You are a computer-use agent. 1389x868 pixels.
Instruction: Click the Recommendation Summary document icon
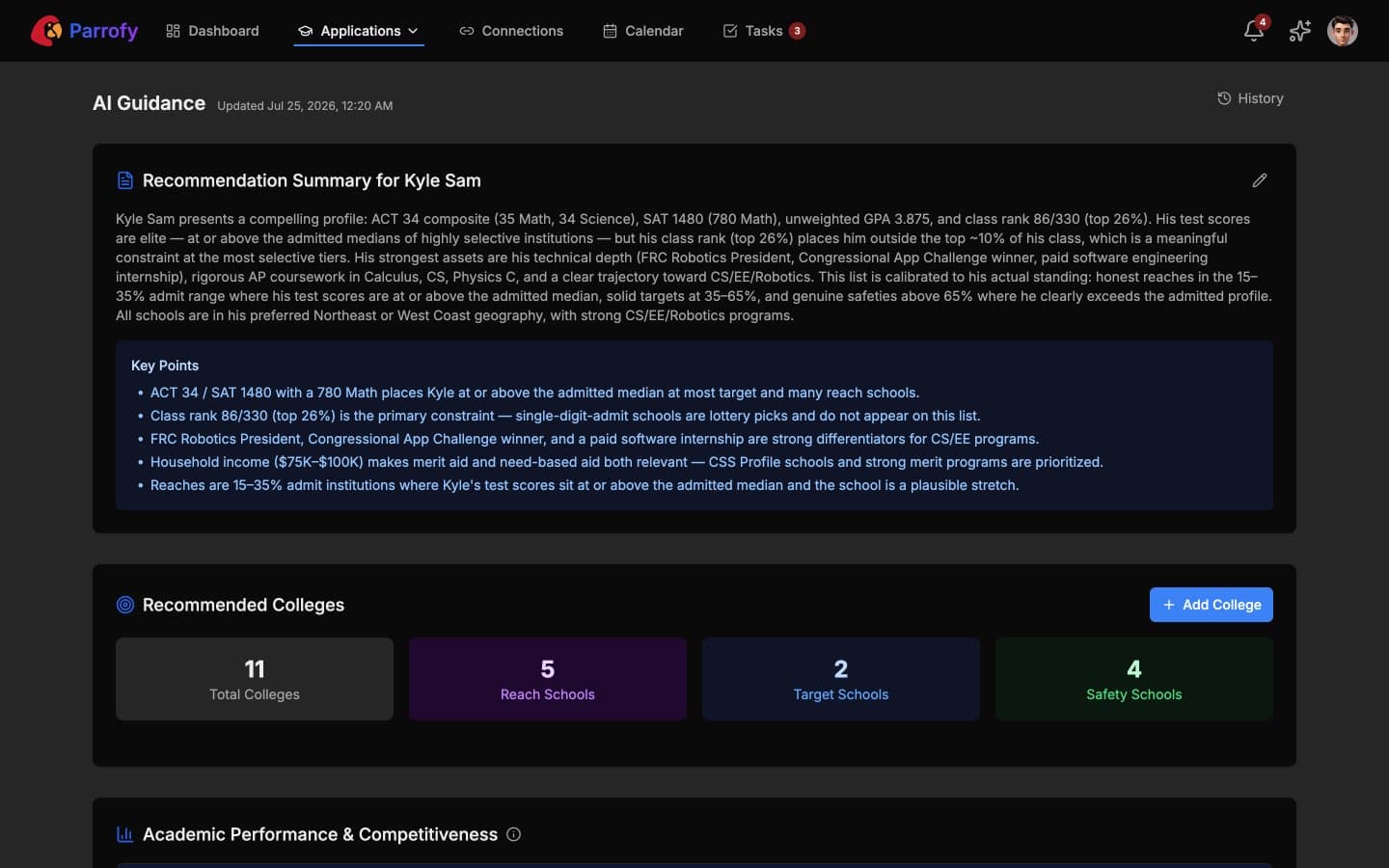pos(125,180)
